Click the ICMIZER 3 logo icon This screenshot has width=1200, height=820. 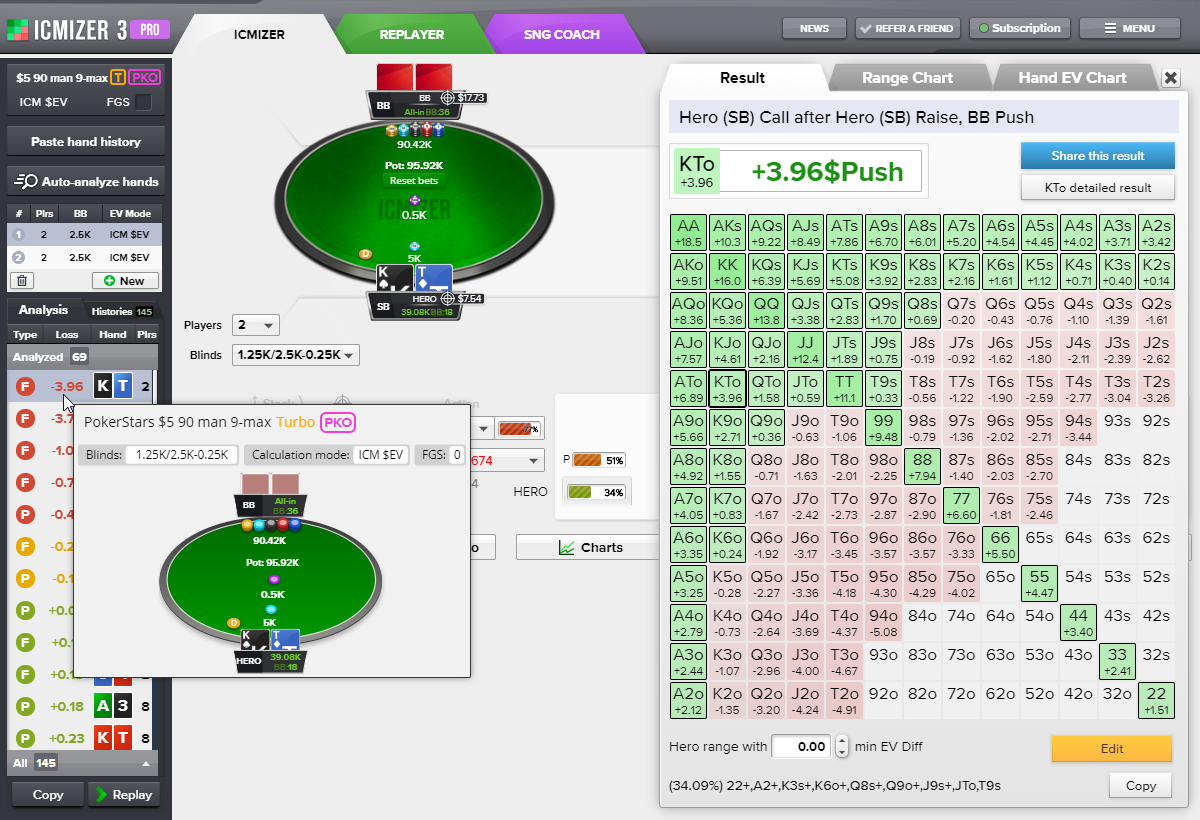click(17, 29)
